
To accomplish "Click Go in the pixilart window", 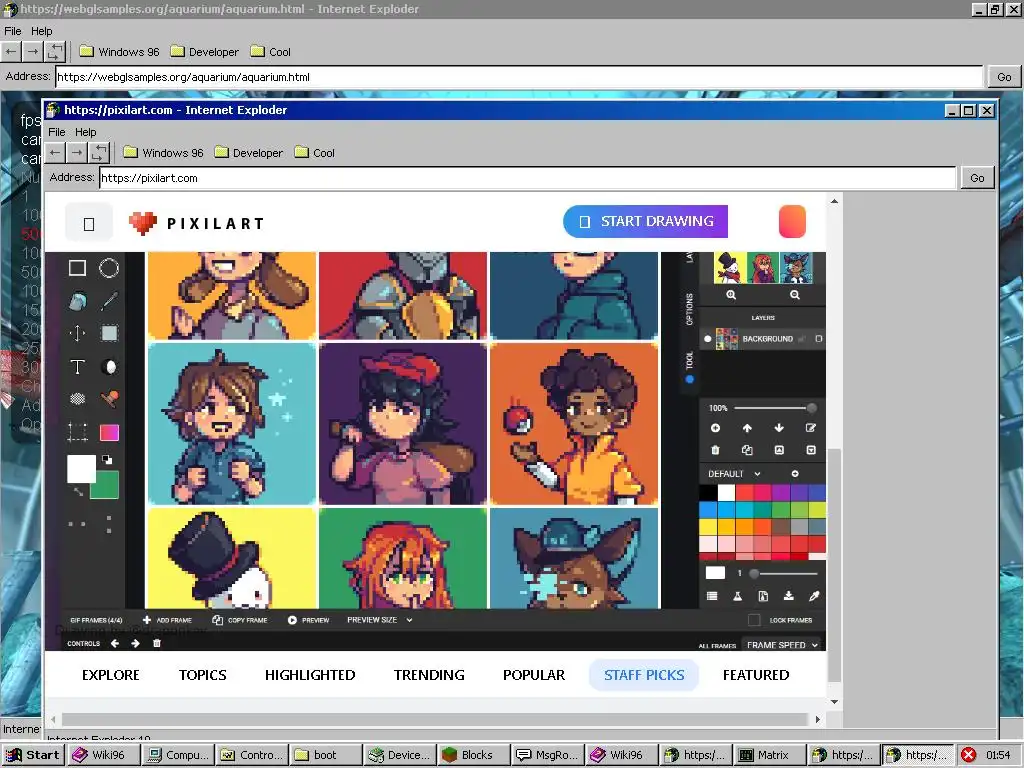I will (x=977, y=178).
